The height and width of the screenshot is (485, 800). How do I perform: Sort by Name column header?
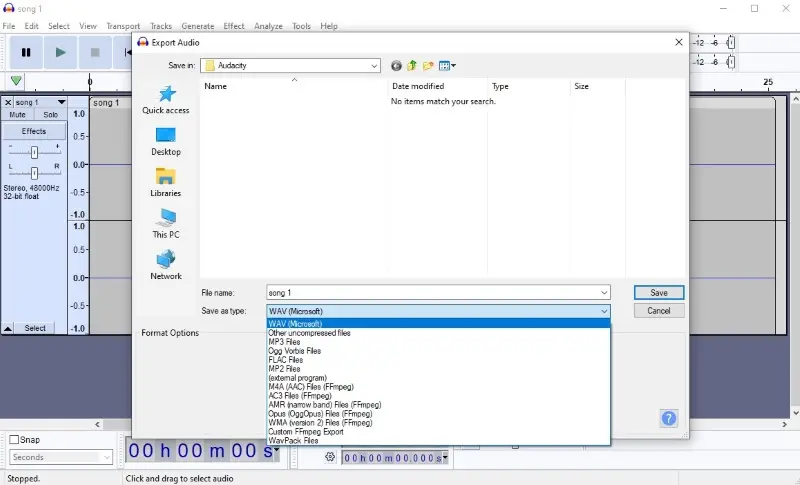pos(294,86)
